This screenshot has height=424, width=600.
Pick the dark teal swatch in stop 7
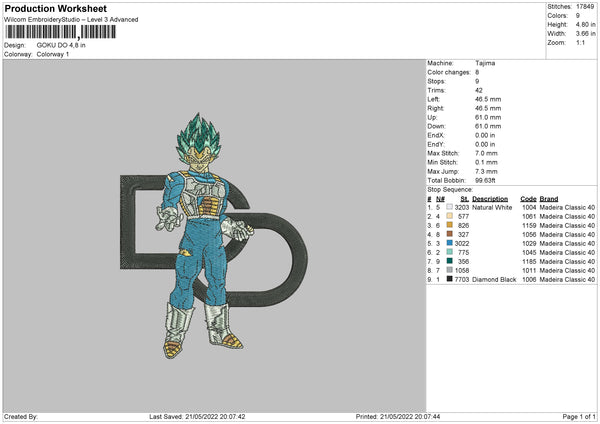pos(449,261)
